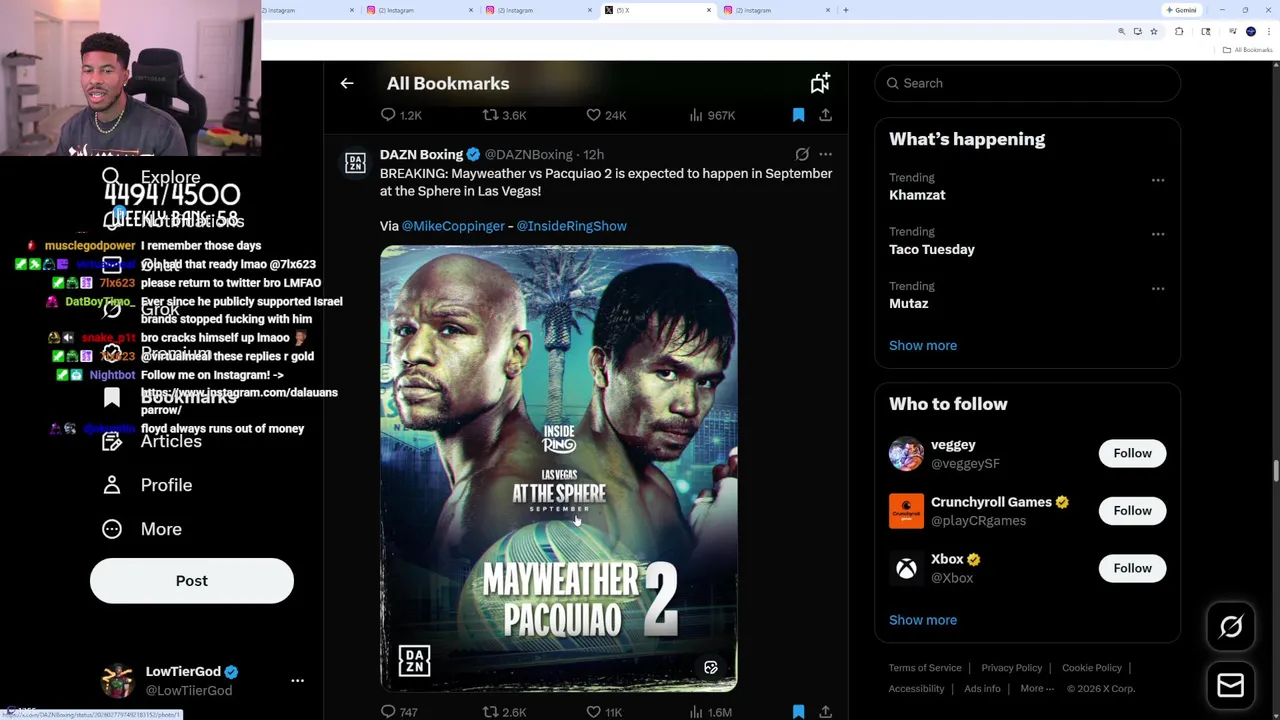View analytics showing 1.6M views
This screenshot has height=720, width=1280.
pos(710,712)
